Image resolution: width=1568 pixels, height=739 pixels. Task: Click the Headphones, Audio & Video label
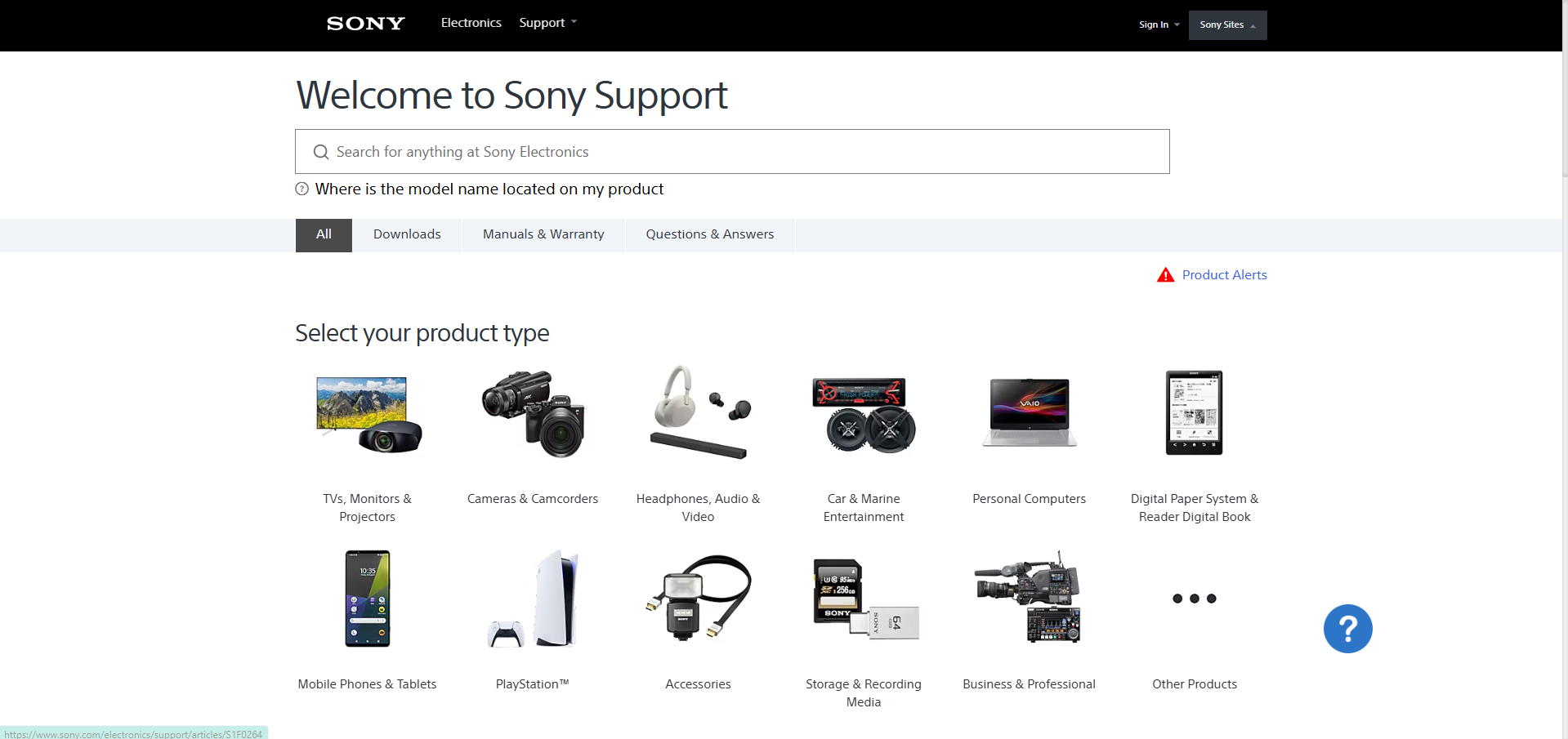coord(699,508)
